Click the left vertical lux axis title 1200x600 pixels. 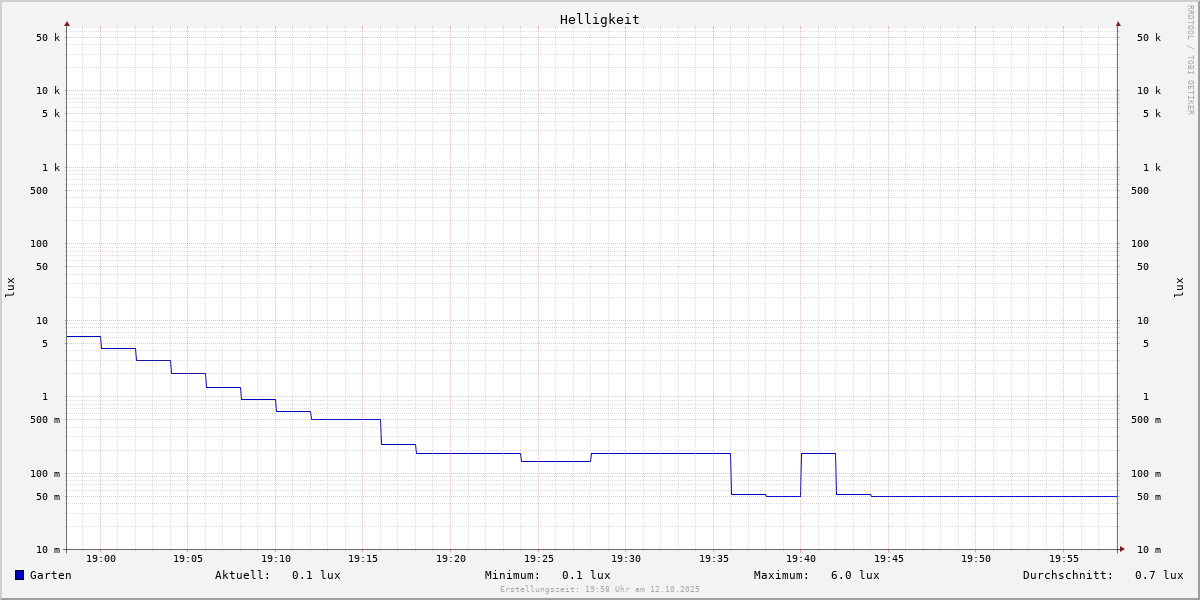[10, 287]
